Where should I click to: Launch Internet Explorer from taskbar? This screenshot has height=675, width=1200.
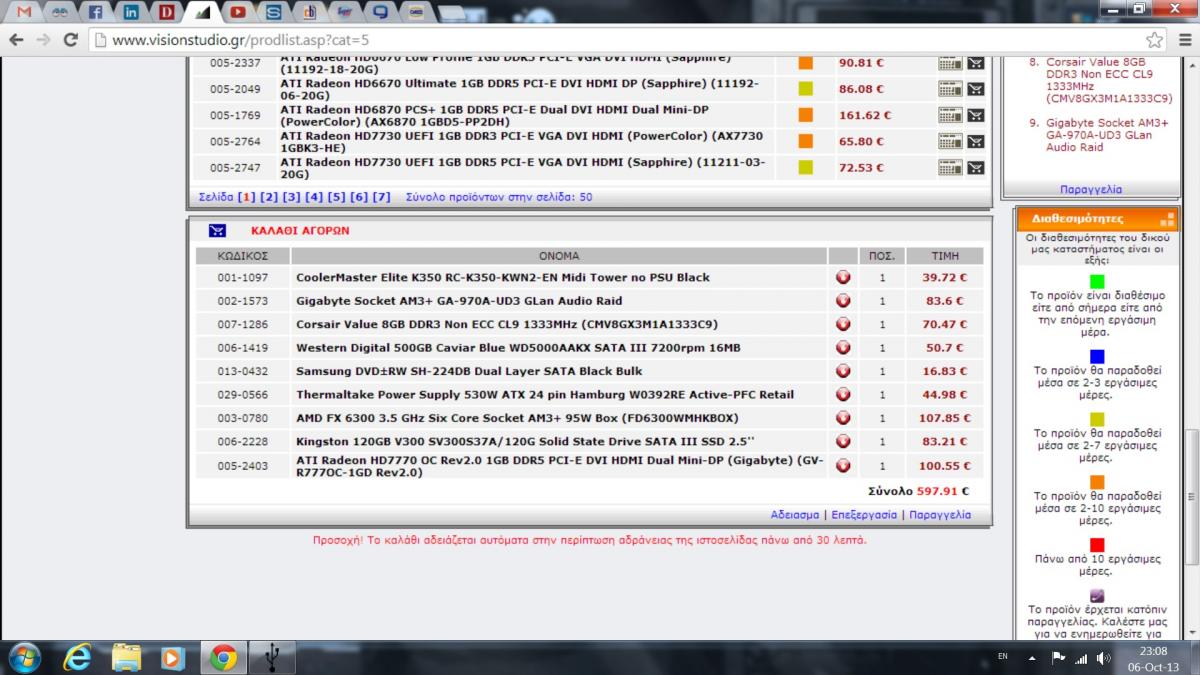[77, 657]
